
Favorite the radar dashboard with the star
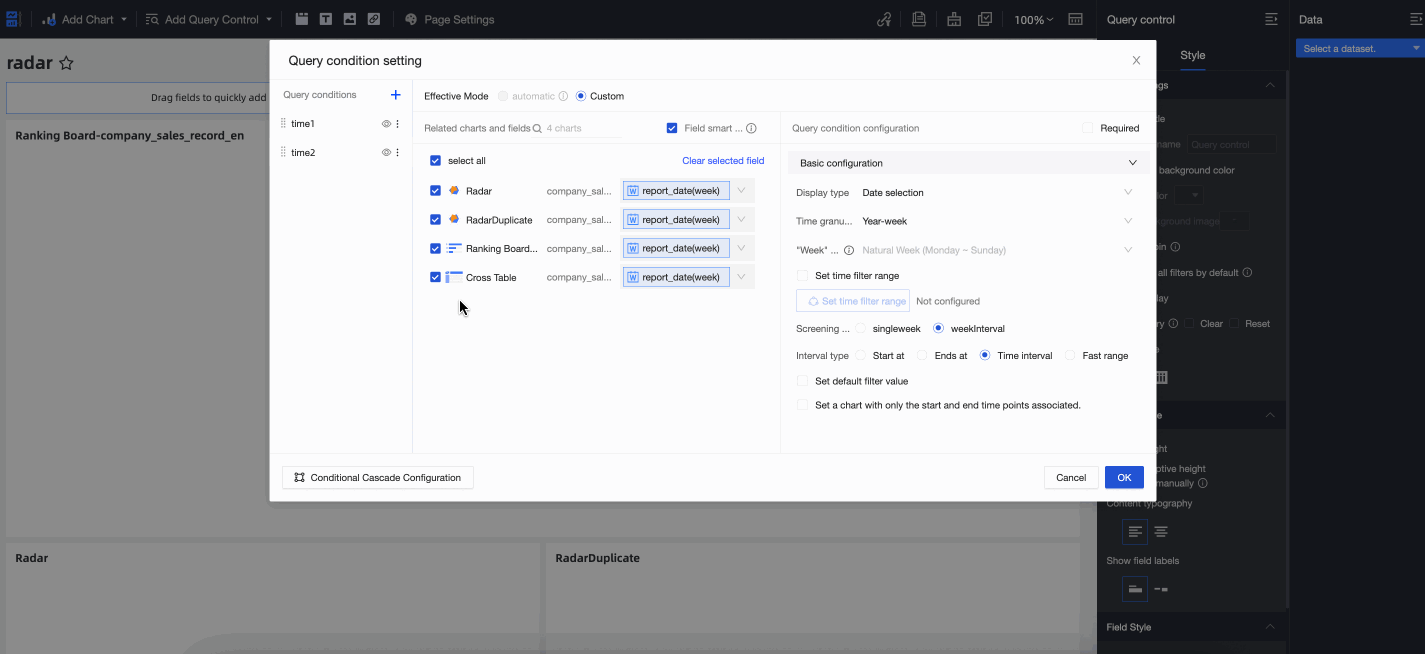[66, 63]
